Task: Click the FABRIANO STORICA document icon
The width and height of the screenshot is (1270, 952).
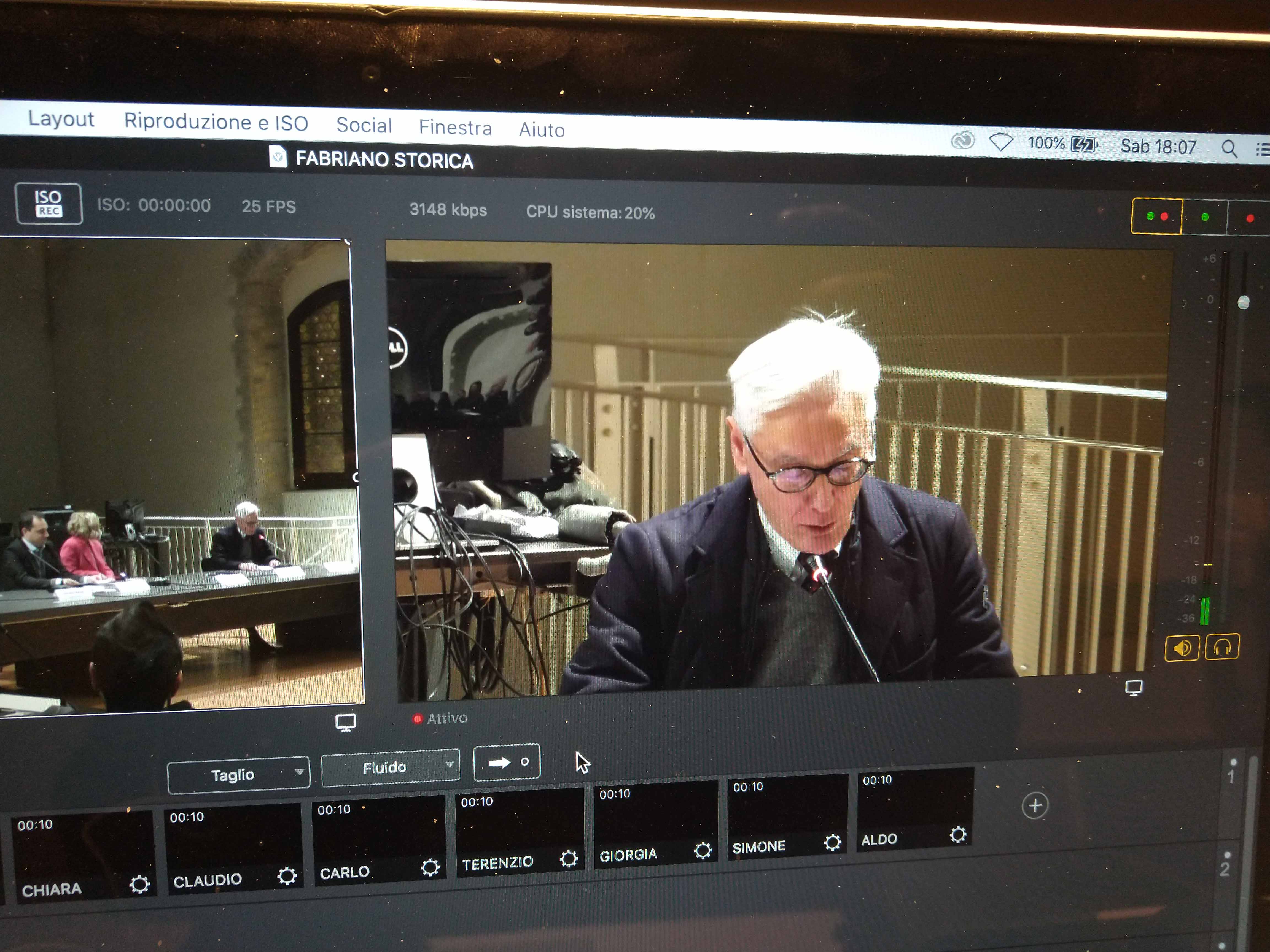Action: (278, 157)
